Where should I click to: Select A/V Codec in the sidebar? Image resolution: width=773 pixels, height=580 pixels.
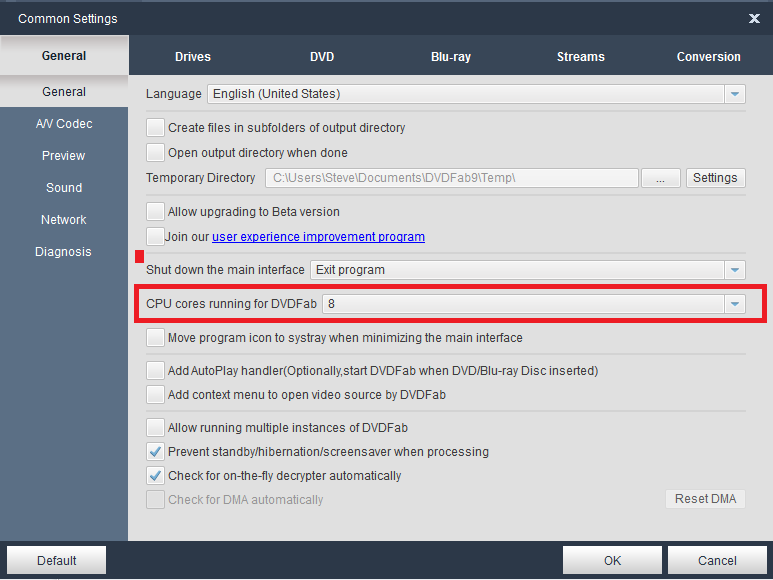[x=64, y=124]
